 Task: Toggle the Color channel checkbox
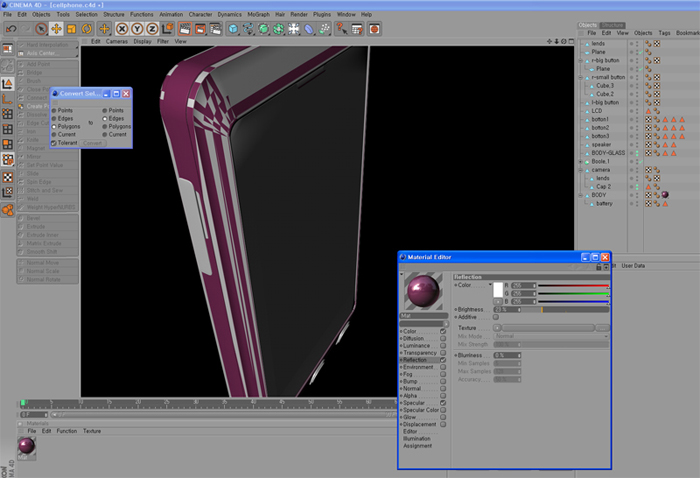443,332
